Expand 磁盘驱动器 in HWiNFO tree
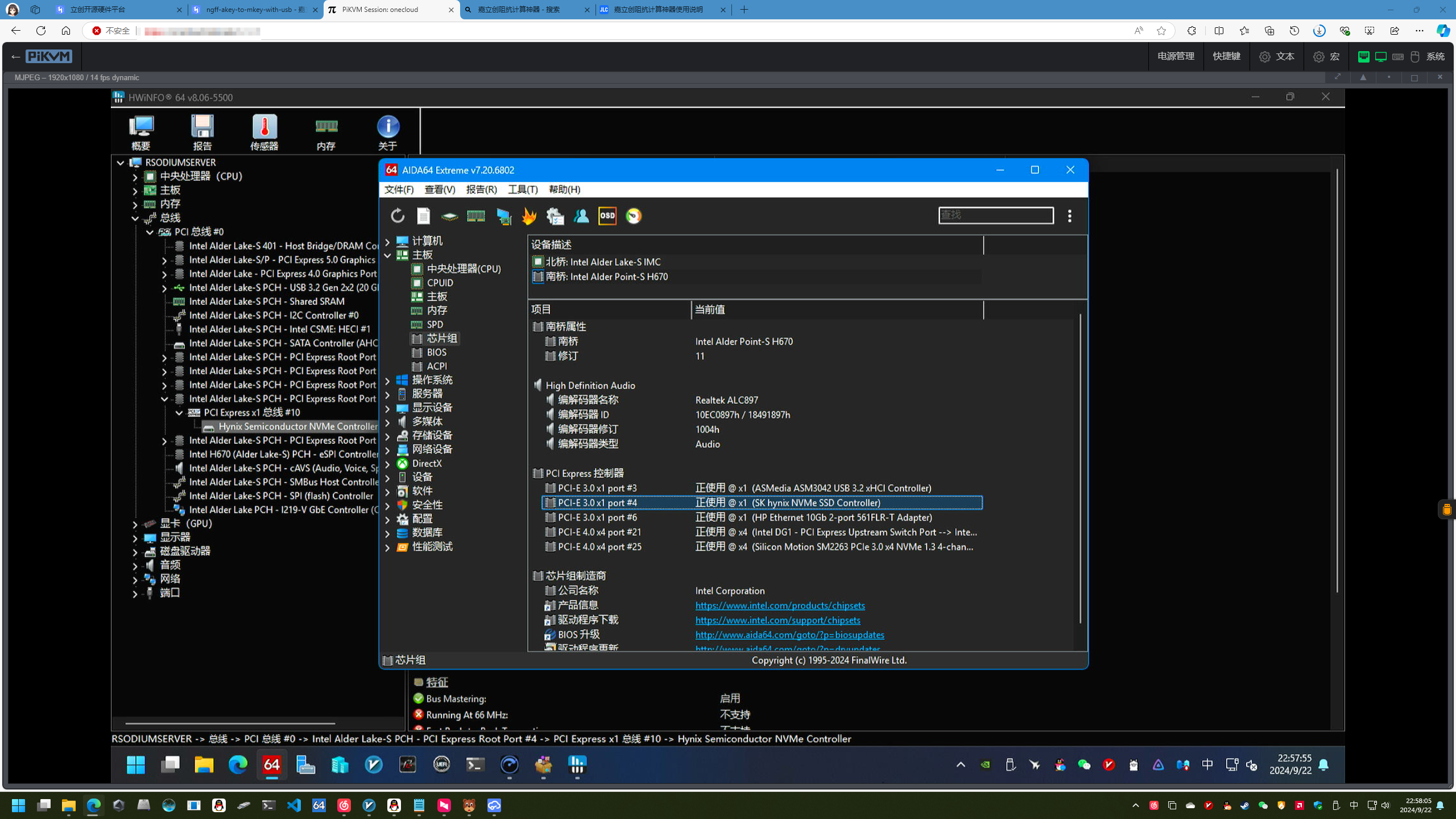Image resolution: width=1456 pixels, height=819 pixels. [135, 552]
